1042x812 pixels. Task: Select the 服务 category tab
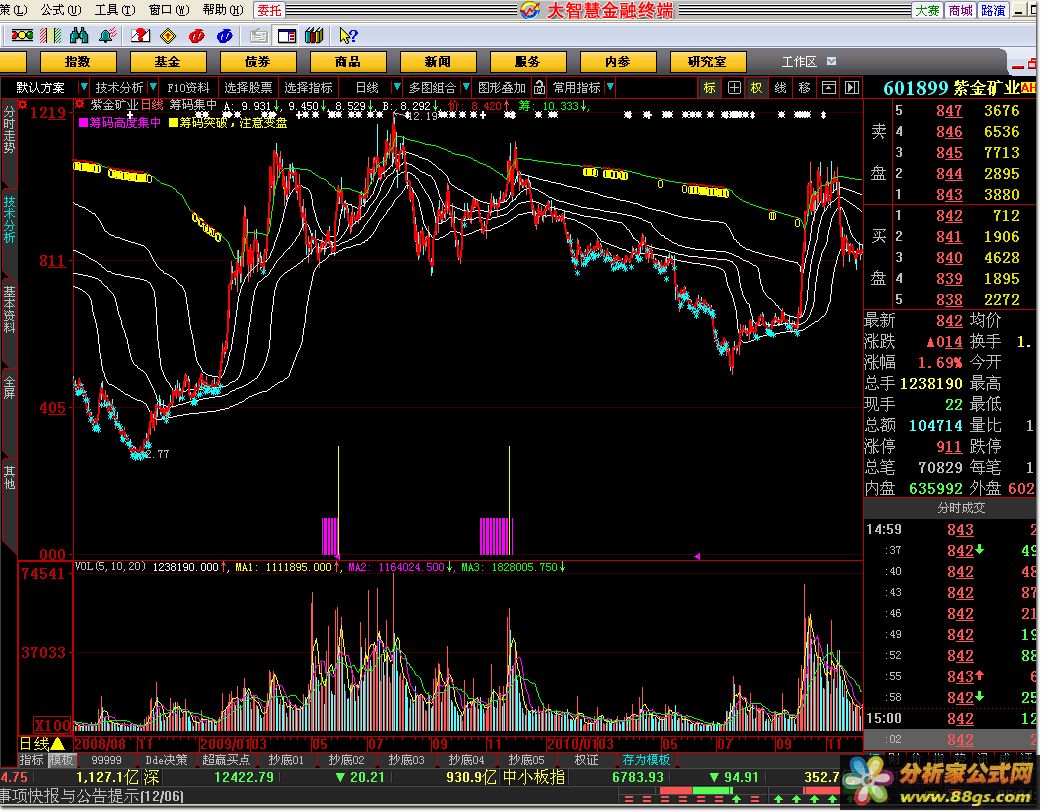(x=528, y=62)
